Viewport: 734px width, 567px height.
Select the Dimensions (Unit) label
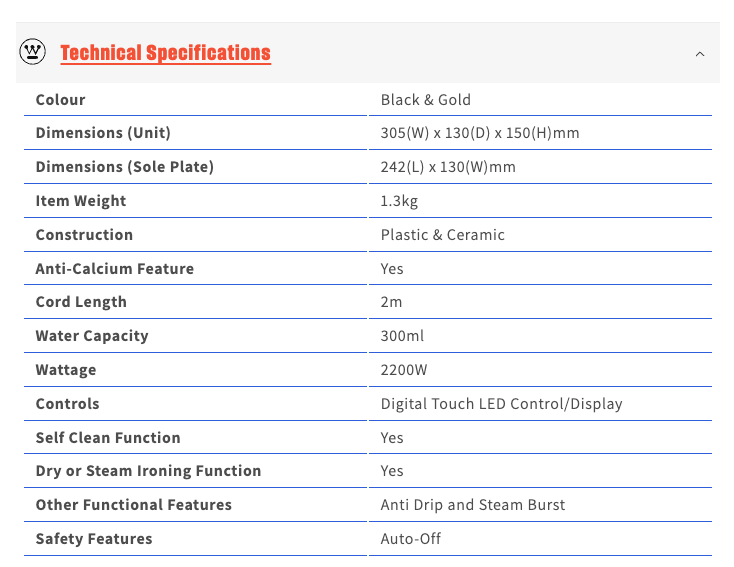coord(103,133)
